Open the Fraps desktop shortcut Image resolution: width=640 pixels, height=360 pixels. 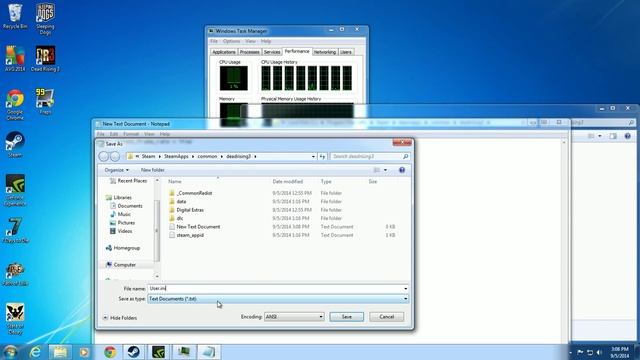click(x=45, y=102)
